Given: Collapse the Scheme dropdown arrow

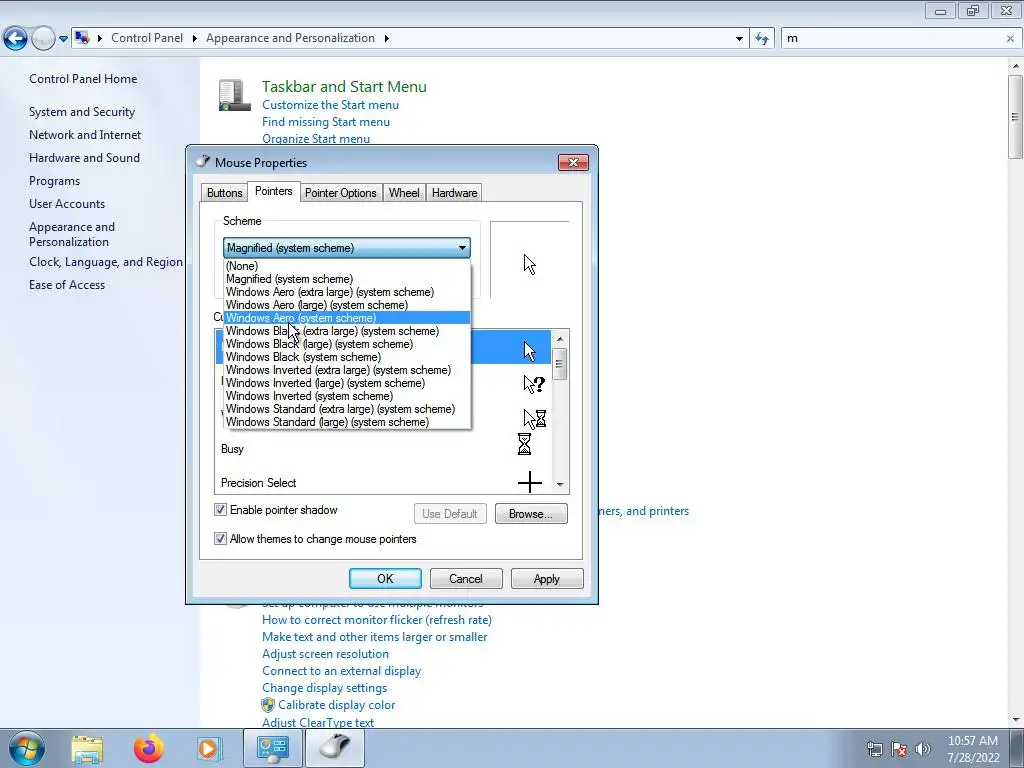Looking at the screenshot, I should coord(462,248).
